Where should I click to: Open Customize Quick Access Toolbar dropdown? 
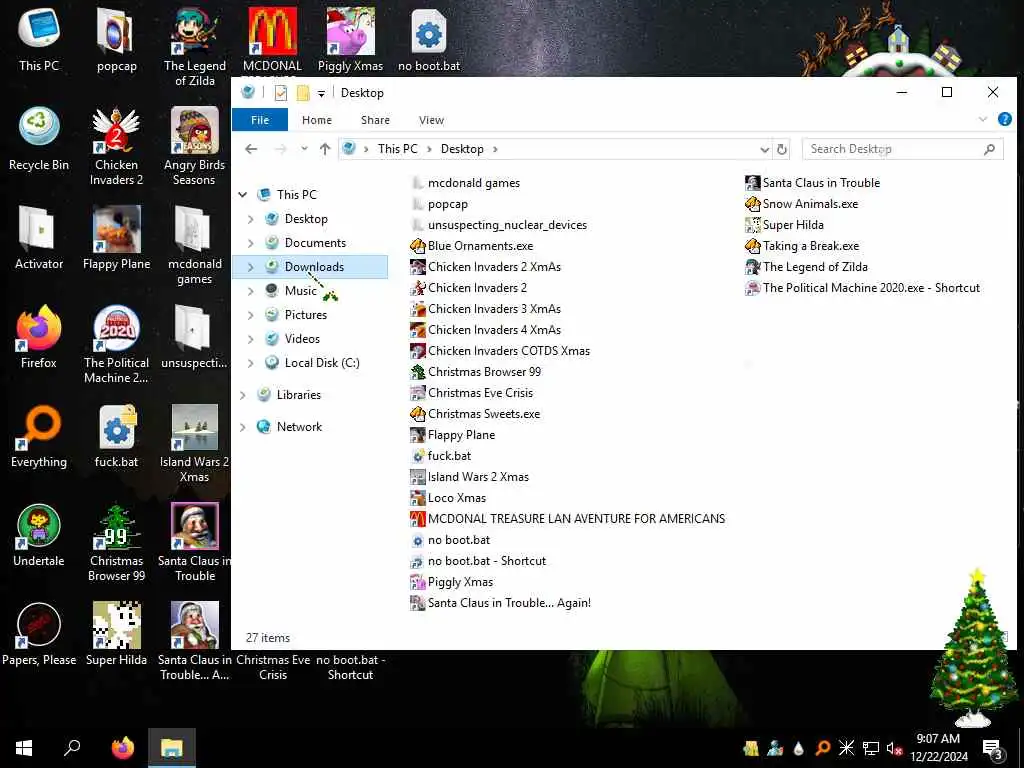coord(321,93)
